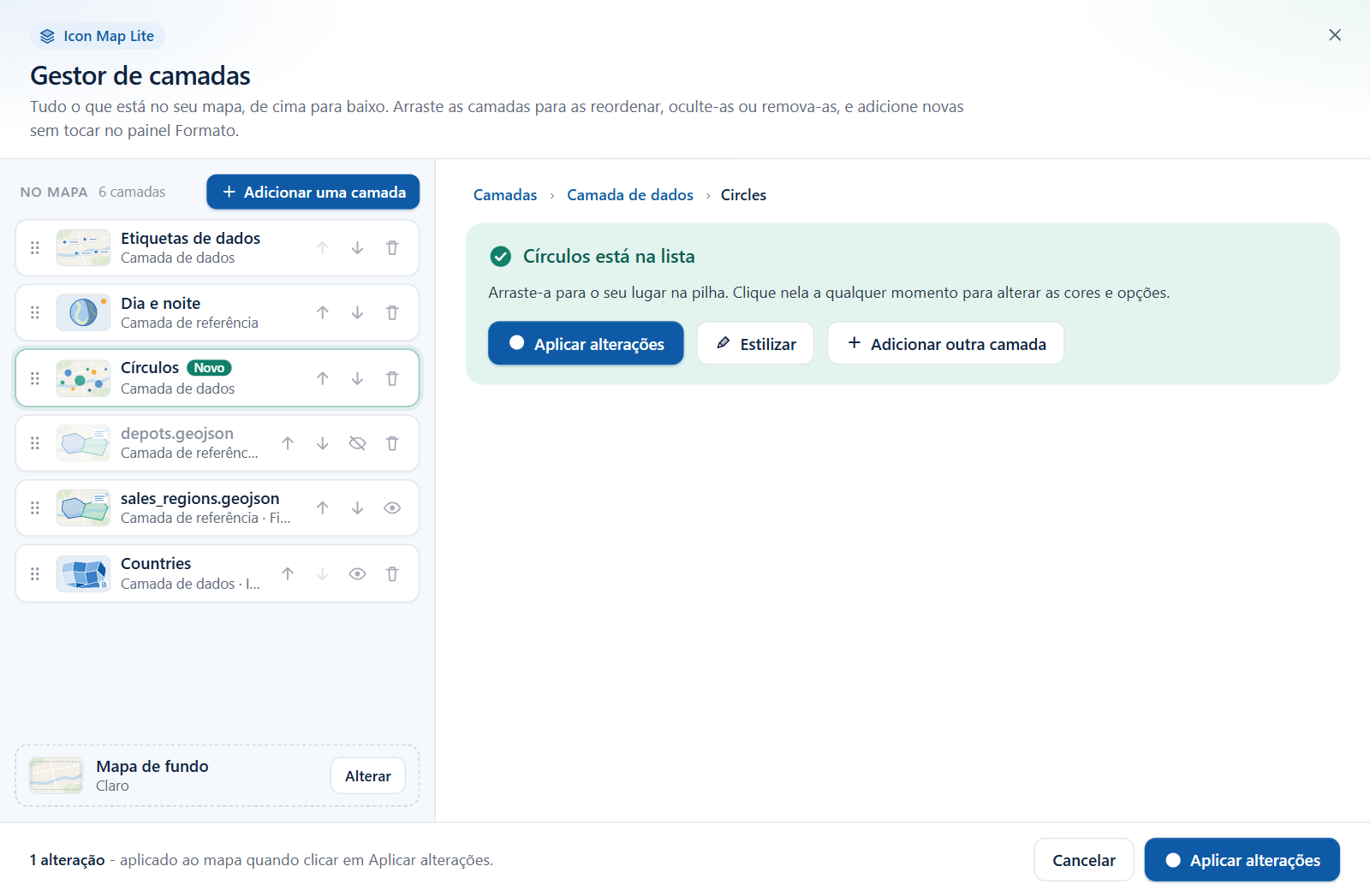Open Estilizar for the Círculos layer
1370x896 pixels.
tap(755, 344)
